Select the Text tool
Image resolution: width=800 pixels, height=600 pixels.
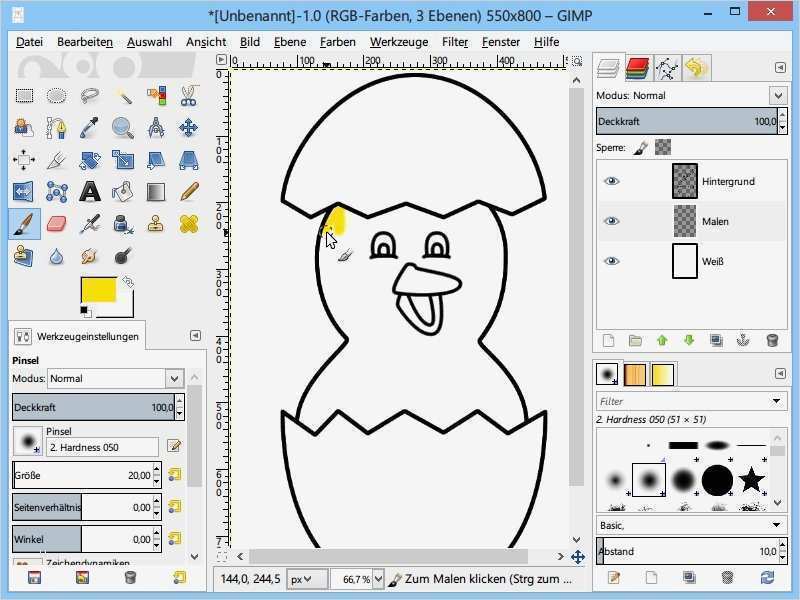click(90, 192)
